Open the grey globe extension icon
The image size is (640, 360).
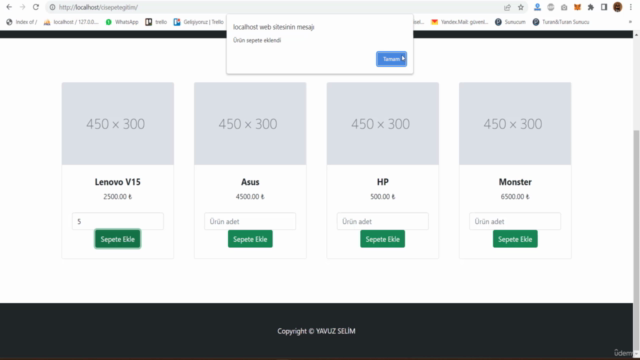pos(551,7)
